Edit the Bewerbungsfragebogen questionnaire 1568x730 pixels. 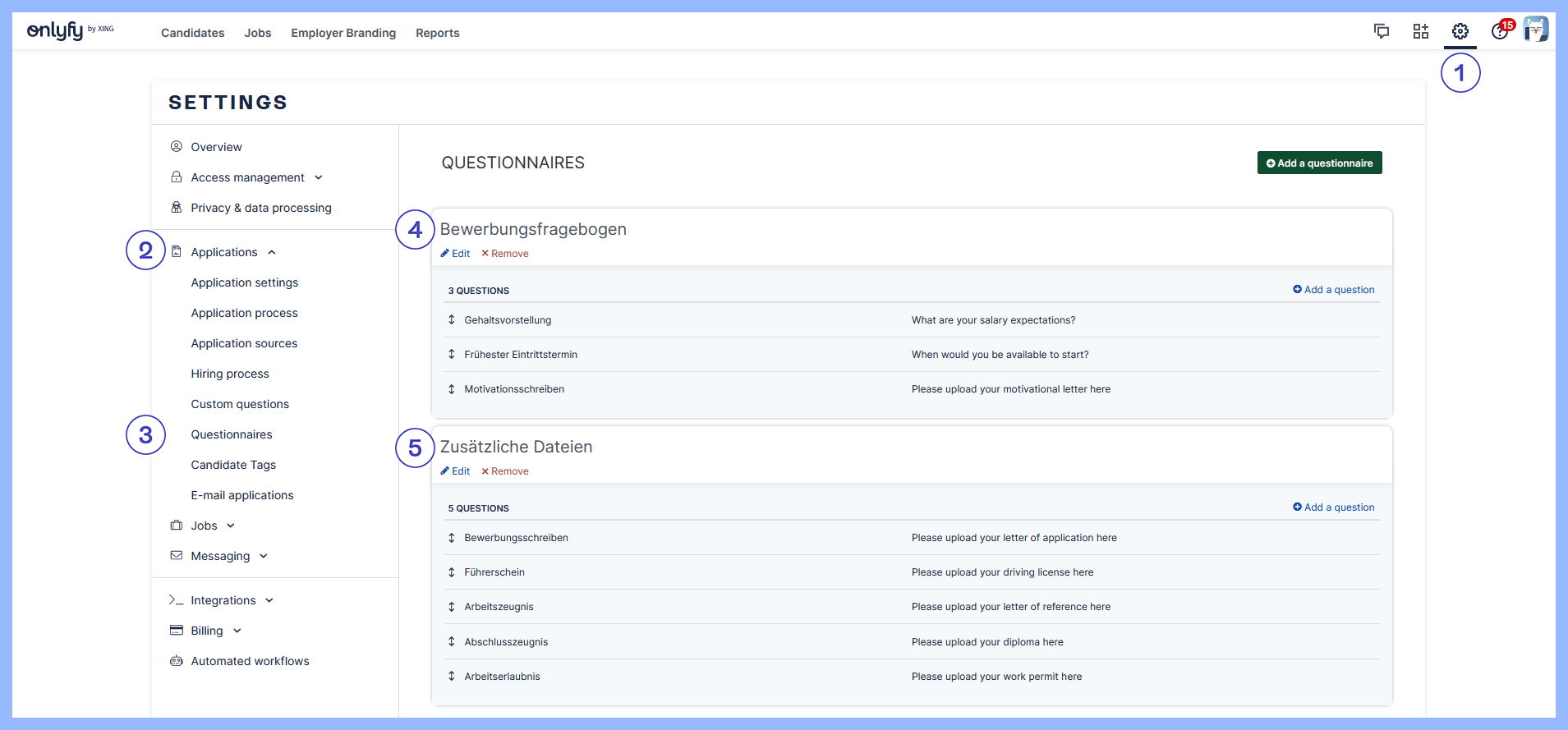click(455, 254)
